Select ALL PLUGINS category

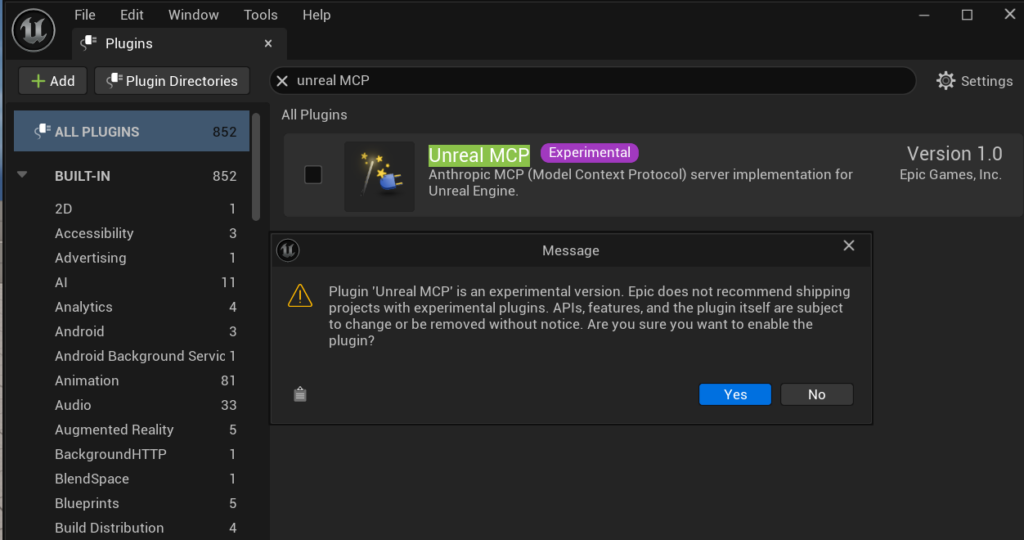click(x=131, y=131)
